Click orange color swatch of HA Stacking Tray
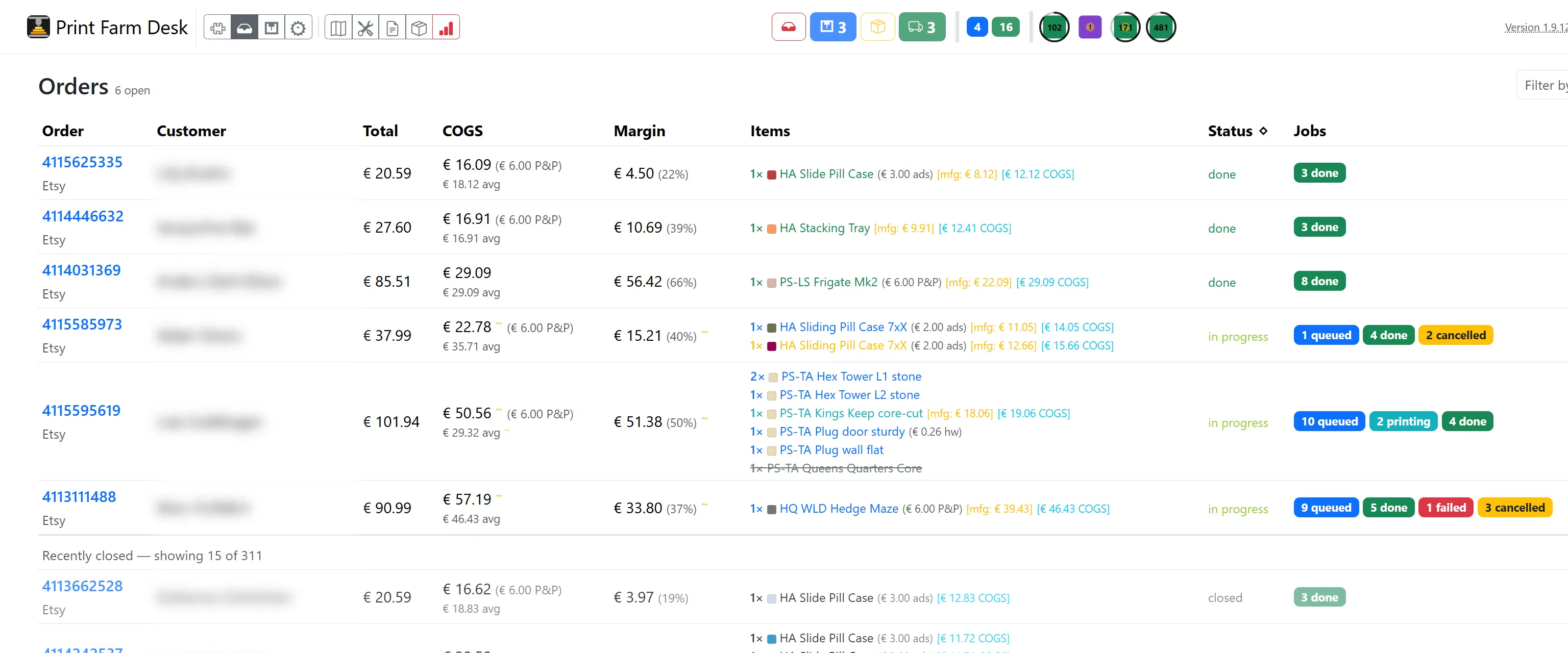Viewport: 1568px width, 653px height. (x=771, y=229)
